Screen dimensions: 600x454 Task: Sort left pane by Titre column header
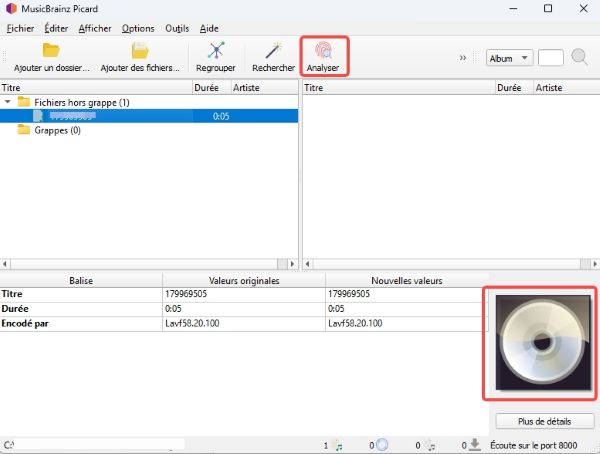tap(96, 88)
